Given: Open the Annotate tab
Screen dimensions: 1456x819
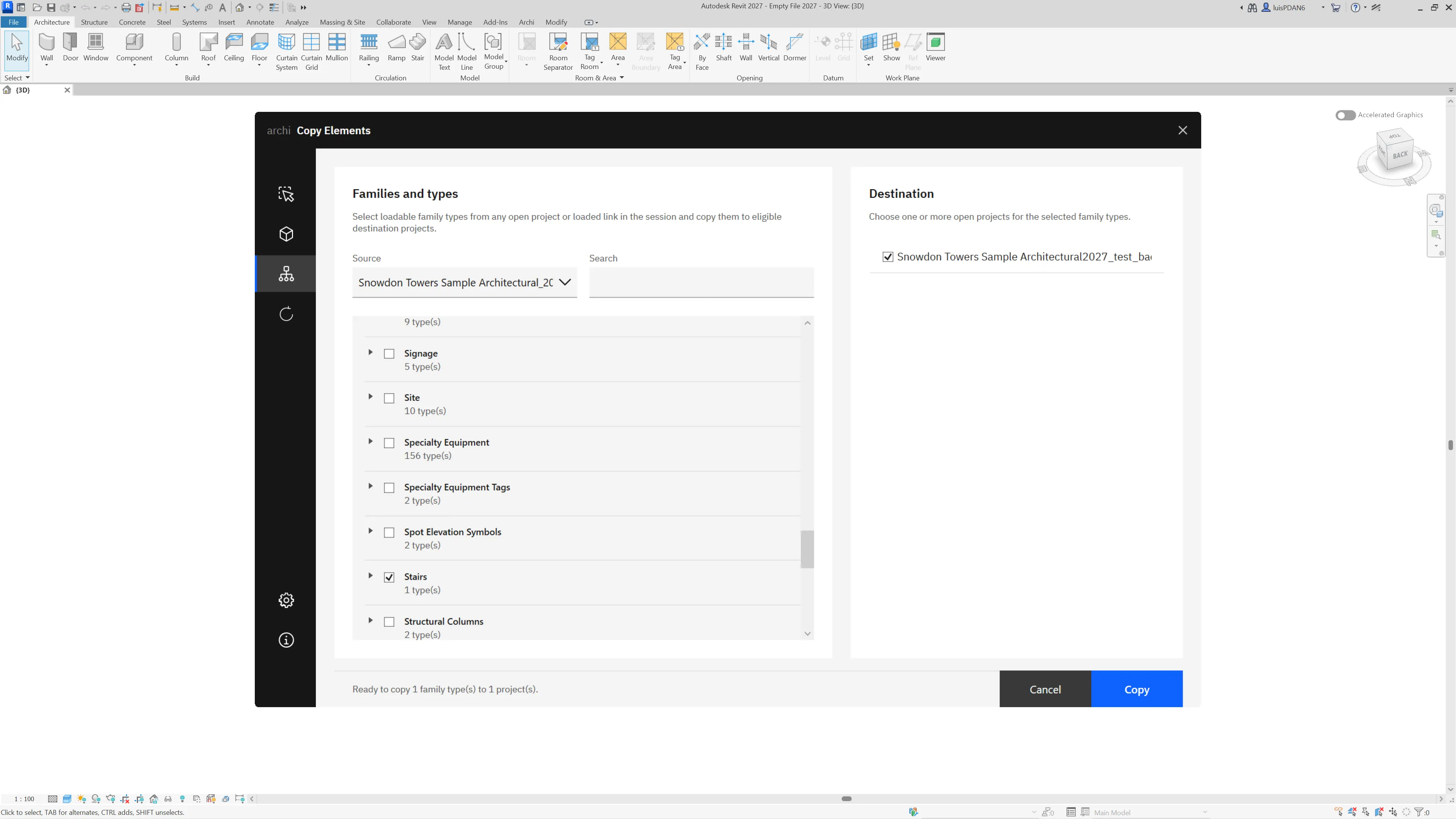Looking at the screenshot, I should coord(260,22).
